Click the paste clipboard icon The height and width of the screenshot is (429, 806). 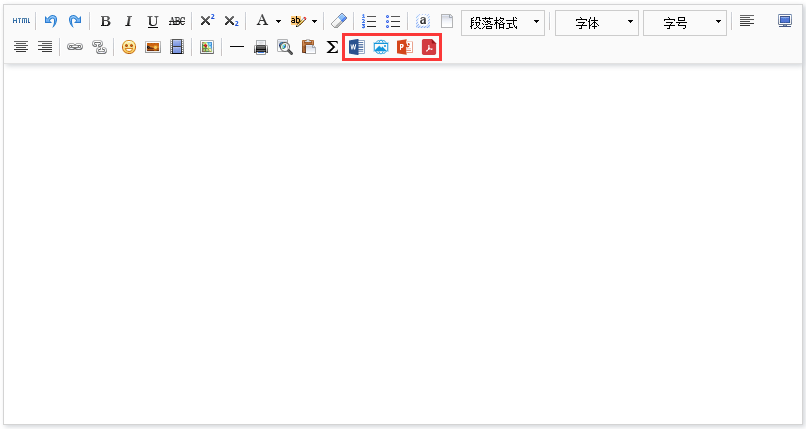click(308, 47)
